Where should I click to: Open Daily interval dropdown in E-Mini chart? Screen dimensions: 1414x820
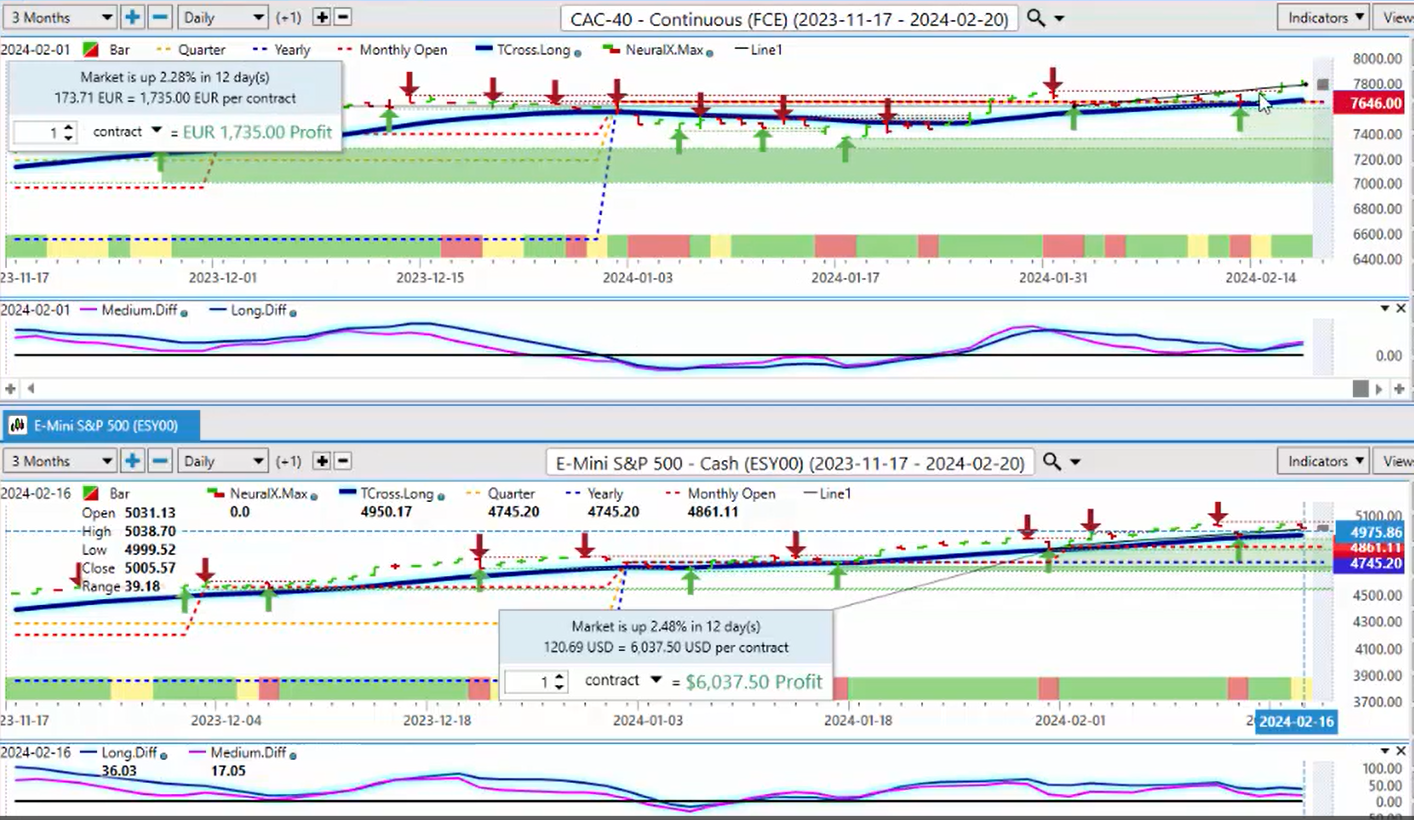pyautogui.click(x=223, y=461)
